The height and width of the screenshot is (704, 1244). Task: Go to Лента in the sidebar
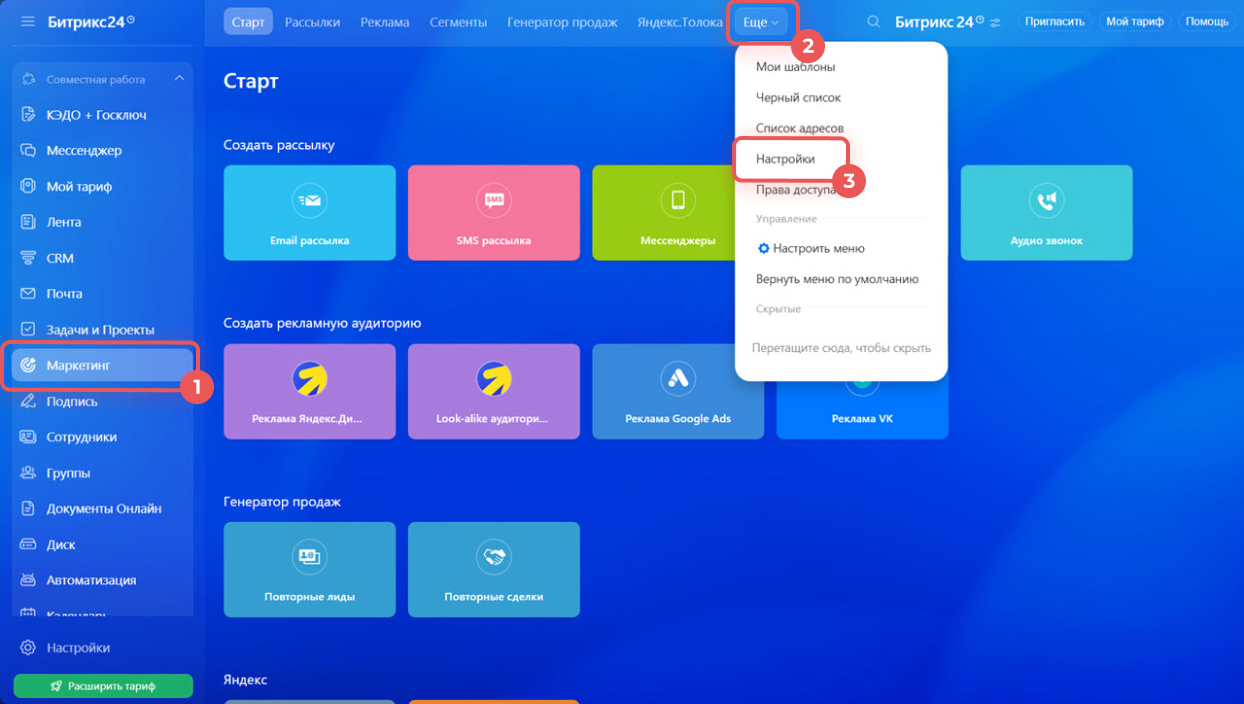tap(102, 222)
